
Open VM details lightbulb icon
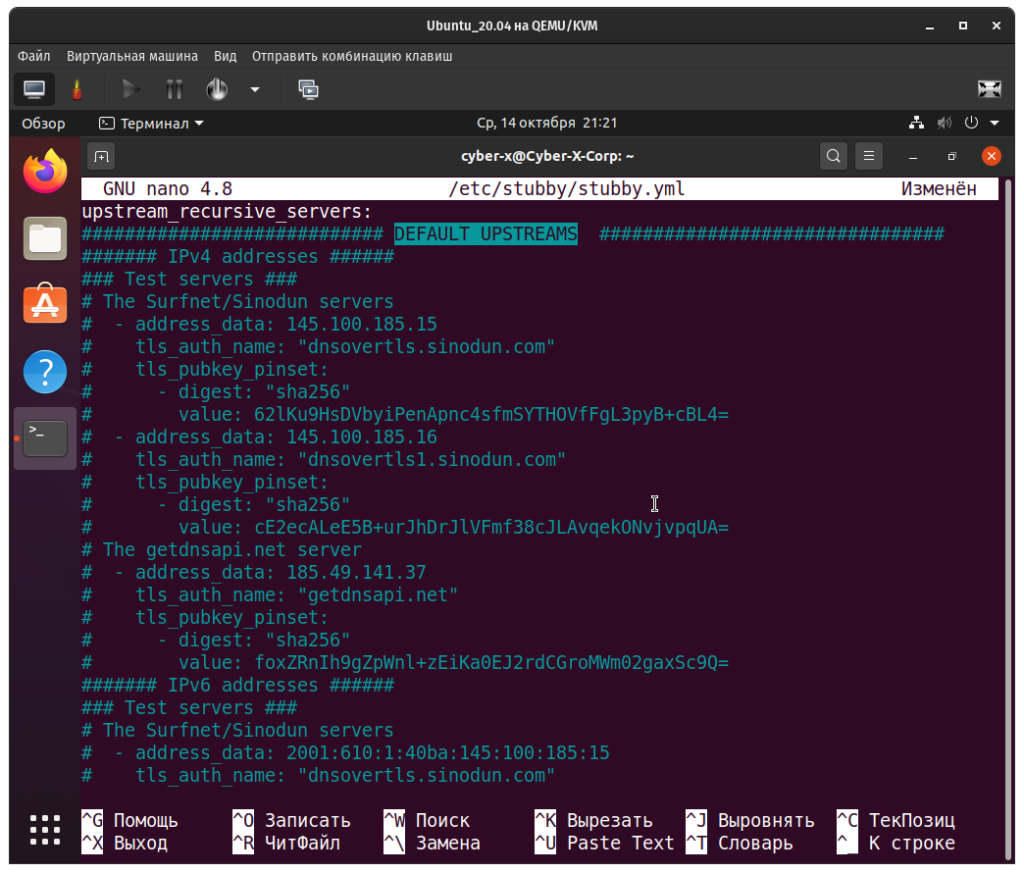click(76, 90)
